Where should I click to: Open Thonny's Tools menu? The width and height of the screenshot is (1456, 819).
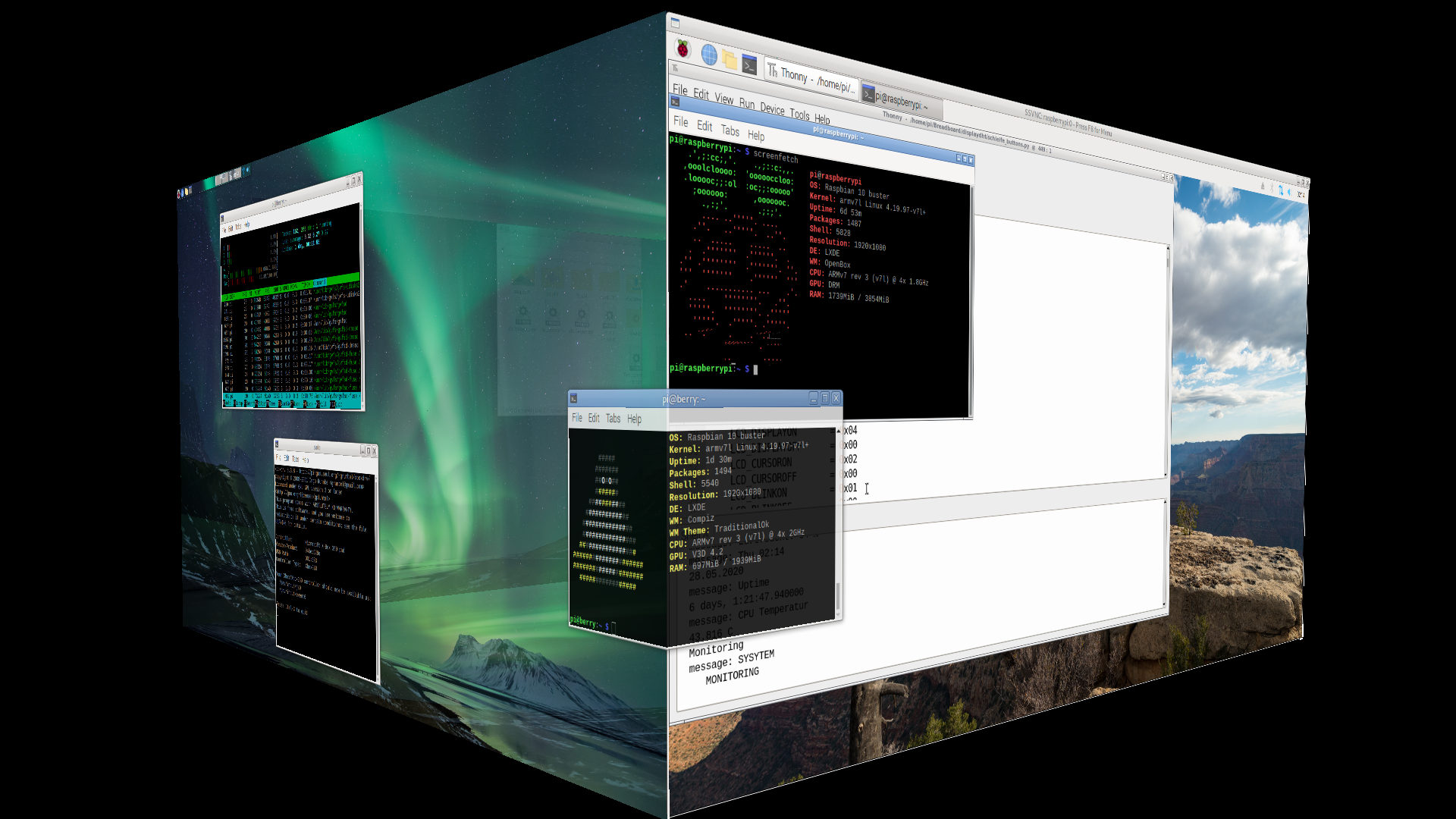point(799,115)
